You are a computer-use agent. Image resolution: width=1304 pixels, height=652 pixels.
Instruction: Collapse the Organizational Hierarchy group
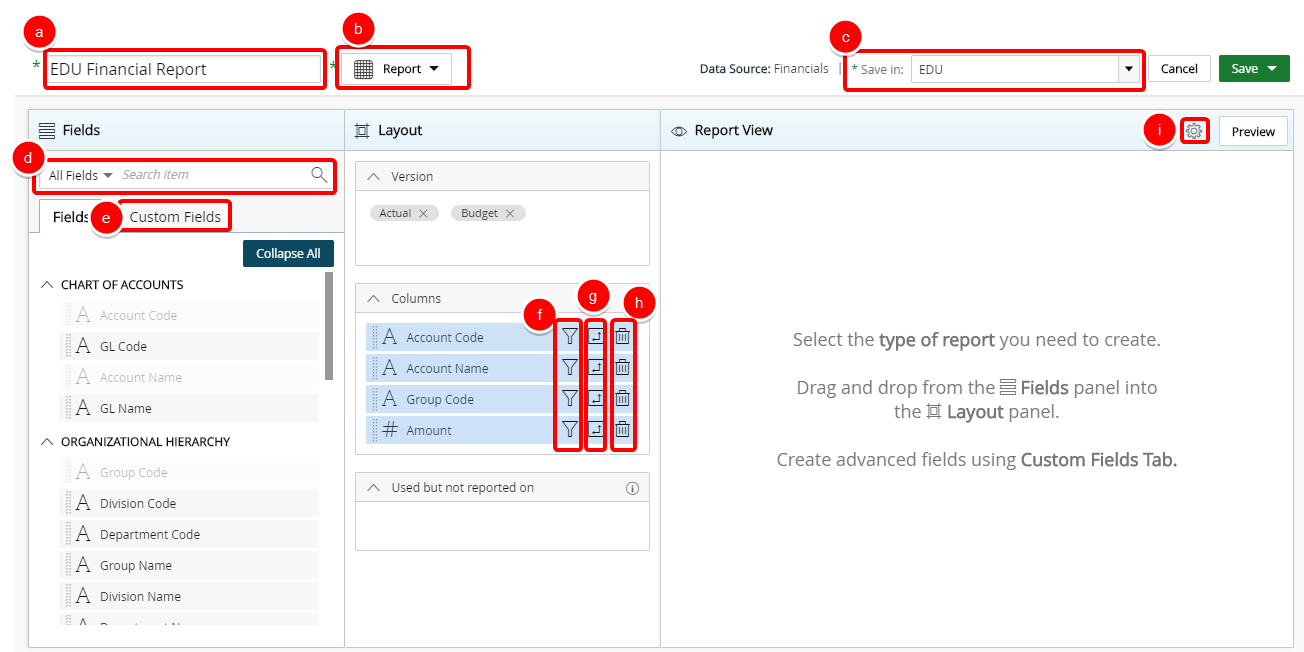(x=47, y=442)
